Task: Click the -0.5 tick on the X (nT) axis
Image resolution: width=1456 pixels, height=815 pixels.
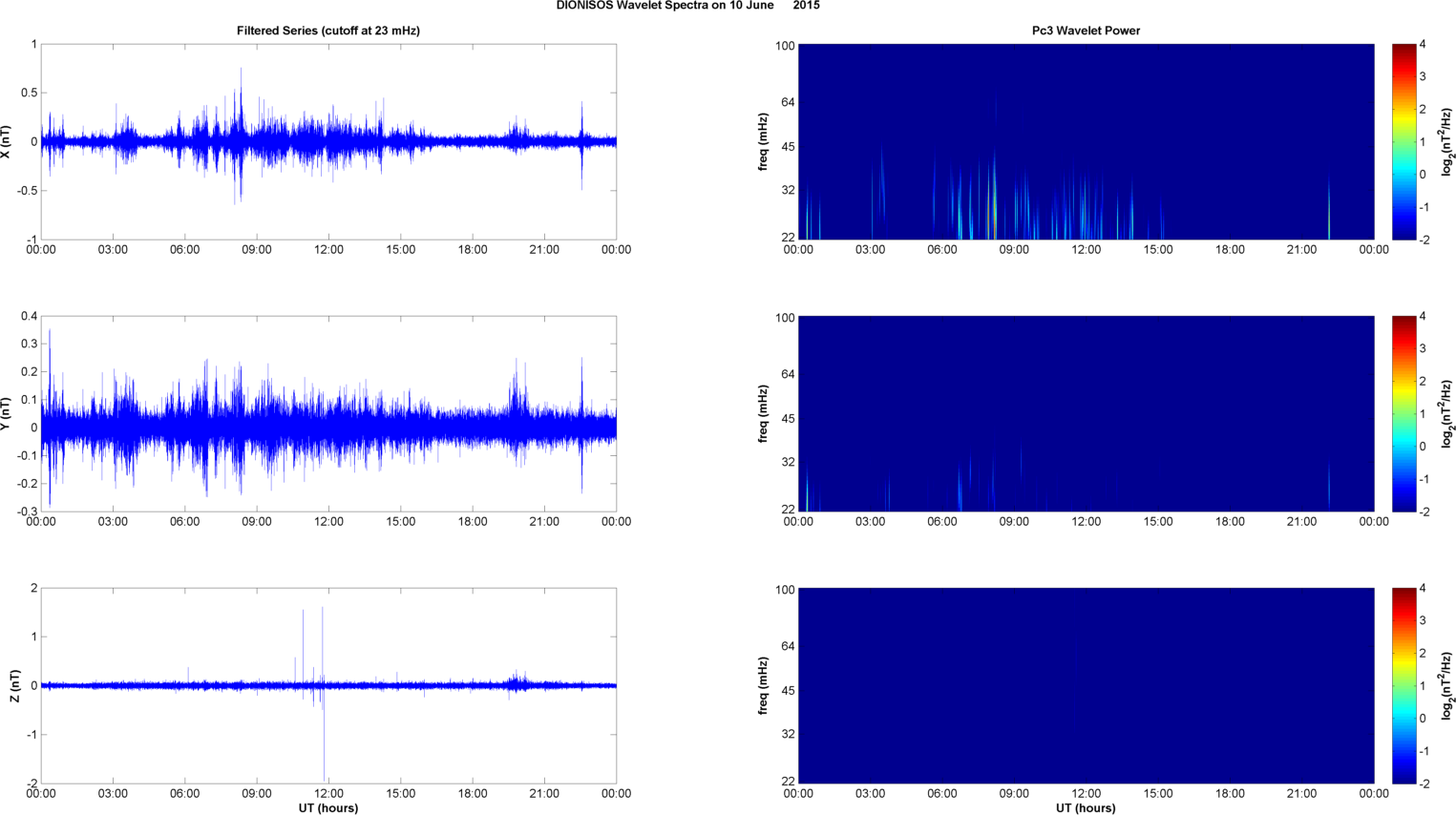Action: (x=27, y=190)
